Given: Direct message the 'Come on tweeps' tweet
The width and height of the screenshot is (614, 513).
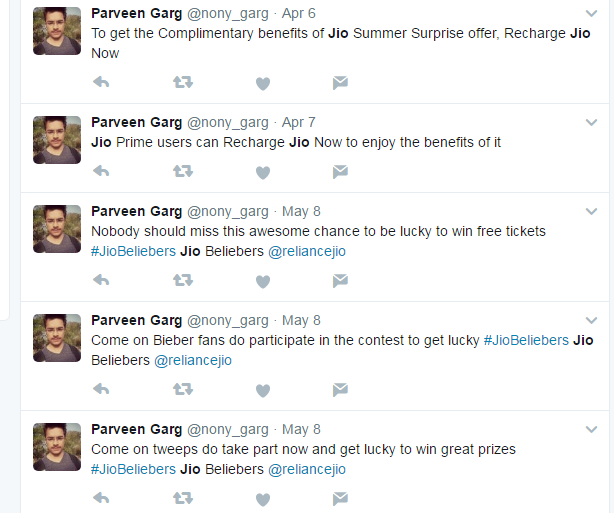Looking at the screenshot, I should pyautogui.click(x=340, y=498).
